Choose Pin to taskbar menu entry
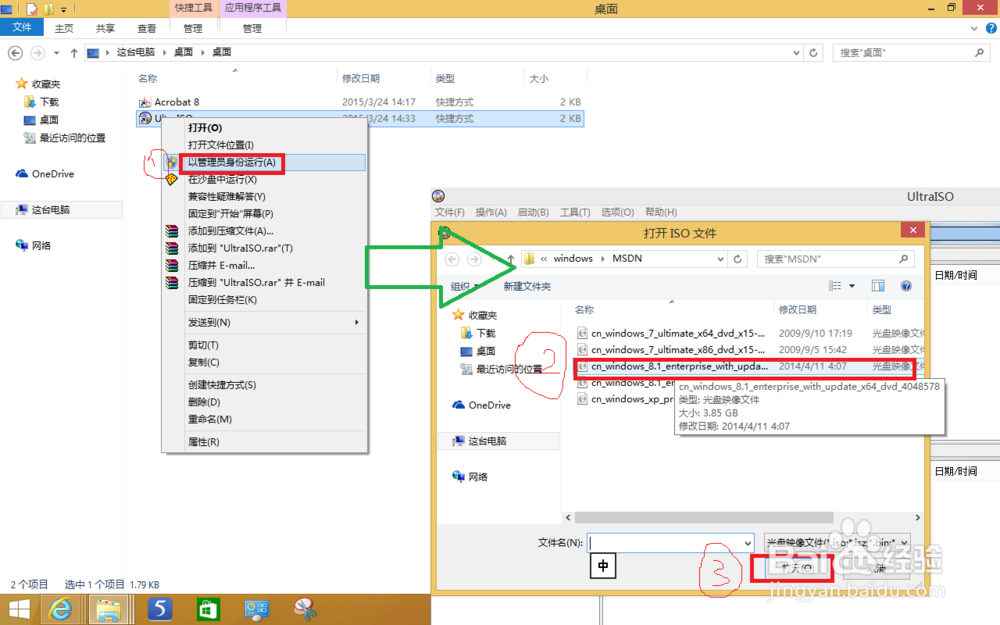The width and height of the screenshot is (1000, 625). point(222,300)
